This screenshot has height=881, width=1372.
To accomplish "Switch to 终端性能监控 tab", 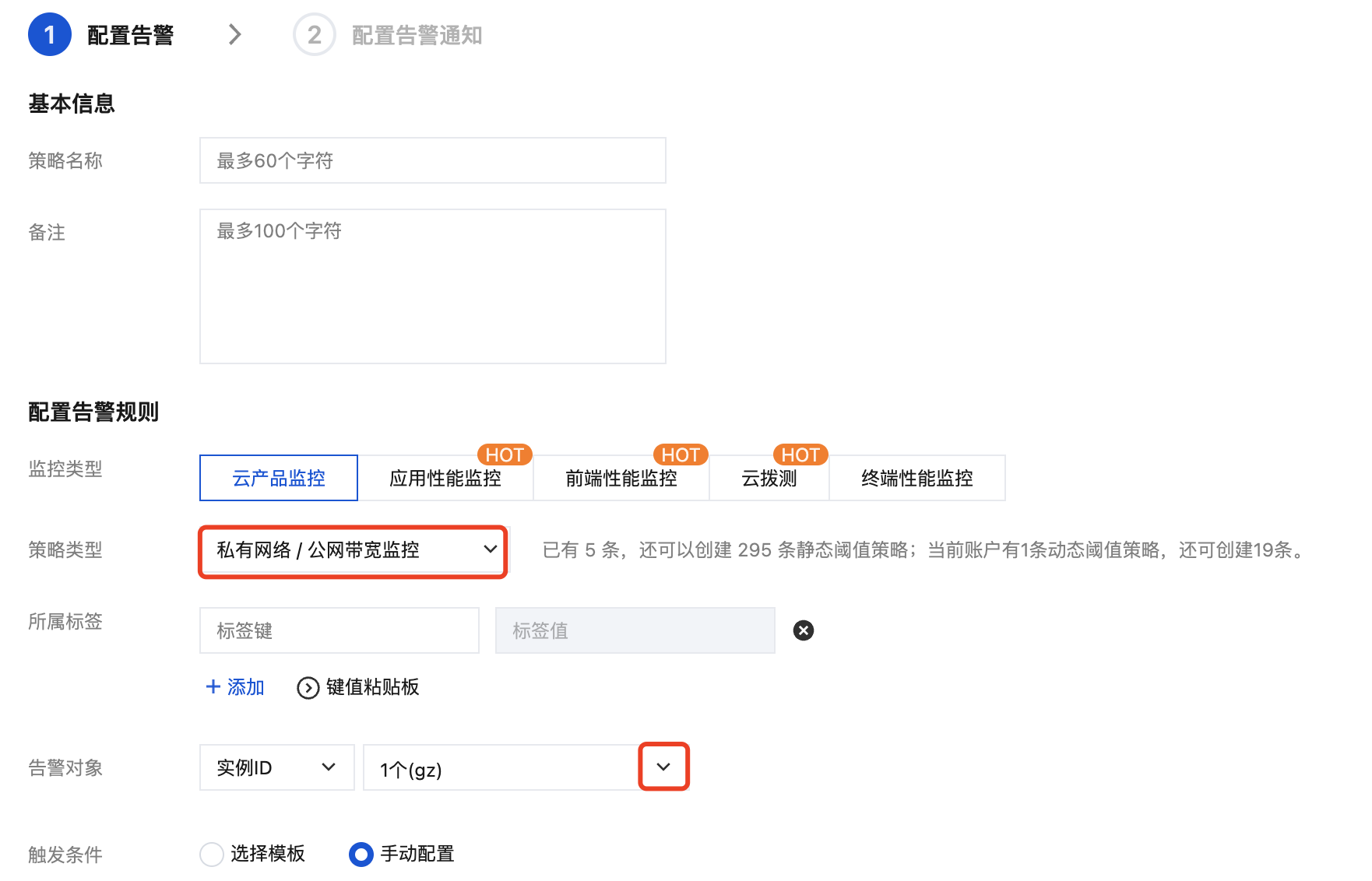I will click(x=917, y=478).
